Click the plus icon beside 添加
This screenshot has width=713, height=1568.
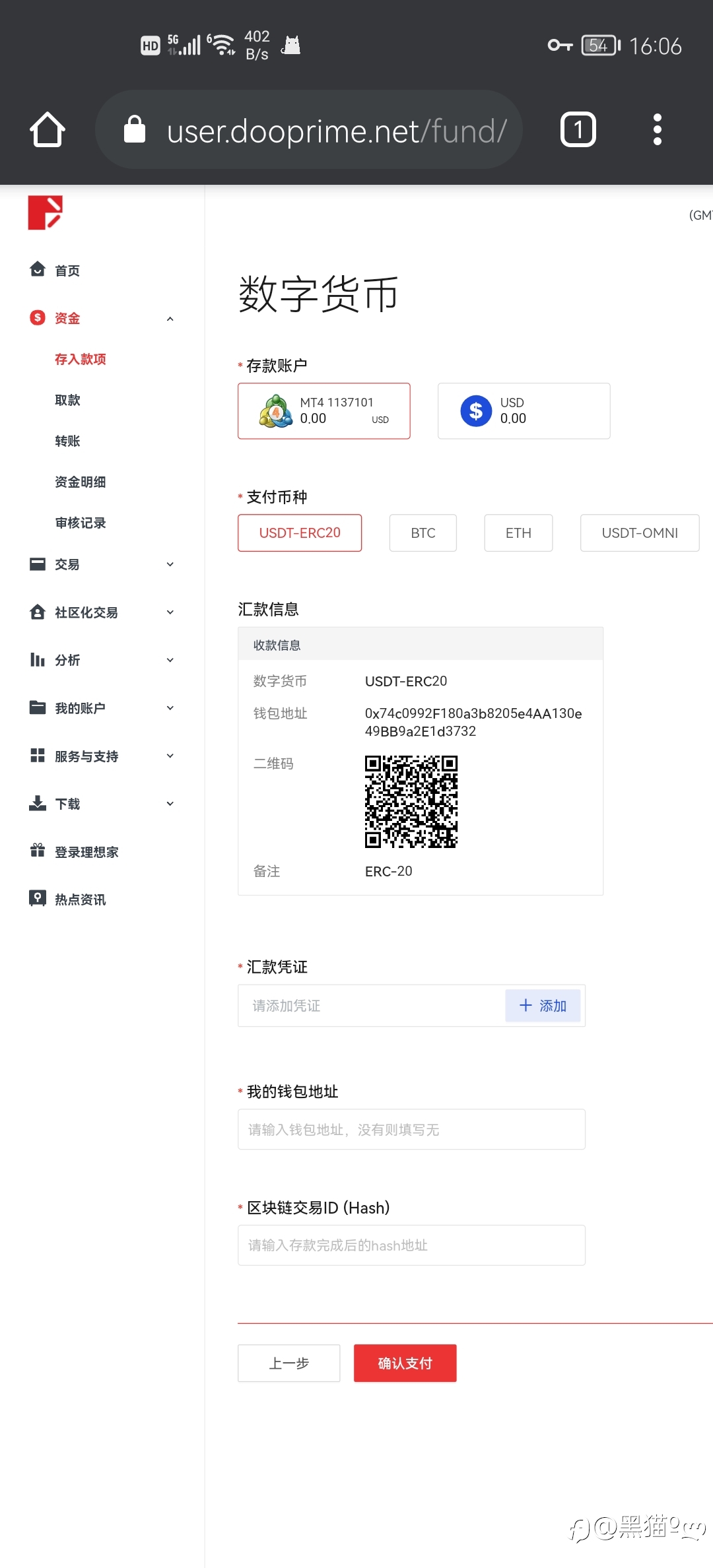(526, 1005)
